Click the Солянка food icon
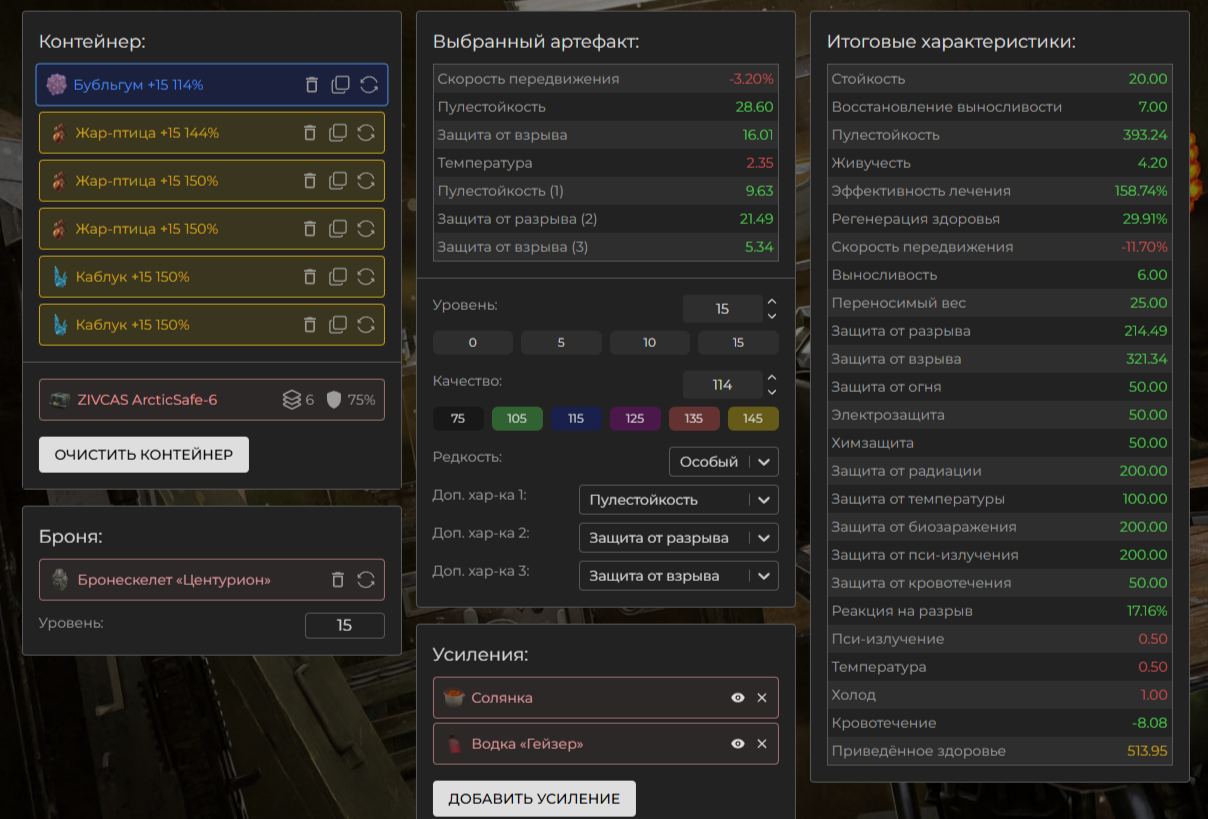Image resolution: width=1208 pixels, height=819 pixels. [x=455, y=697]
